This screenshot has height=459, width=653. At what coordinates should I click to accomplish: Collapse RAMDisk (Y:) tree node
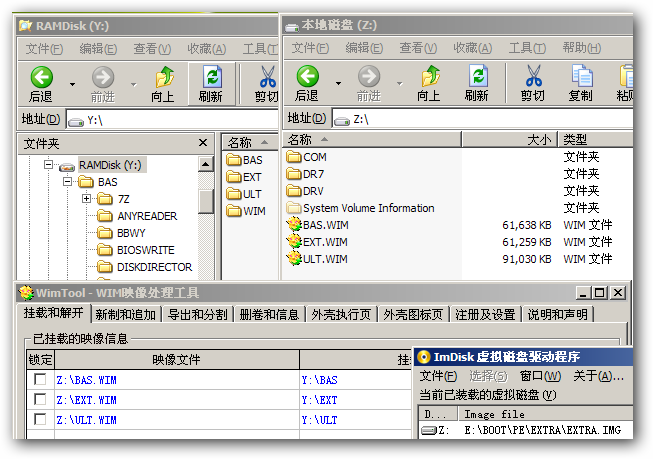(48, 165)
